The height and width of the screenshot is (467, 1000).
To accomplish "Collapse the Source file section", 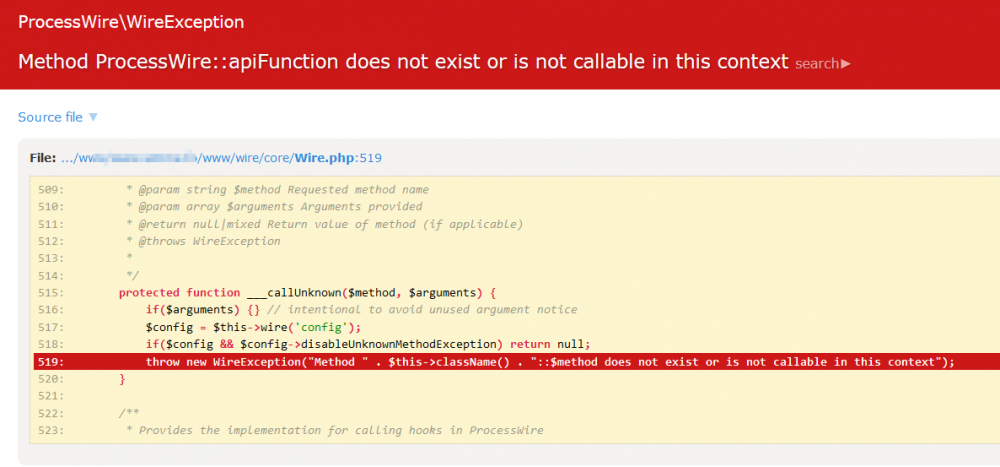I will [58, 117].
